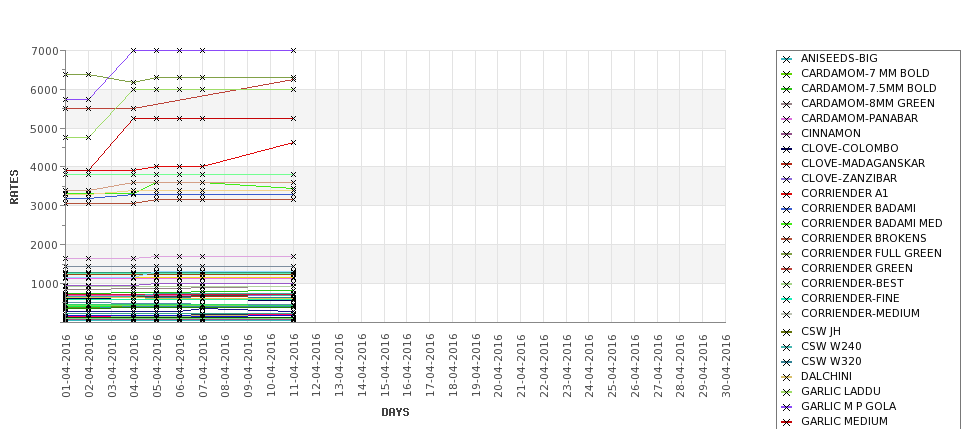Click the 5000 value on the rates axis
Viewport: 975px width, 429px height.
click(45, 128)
